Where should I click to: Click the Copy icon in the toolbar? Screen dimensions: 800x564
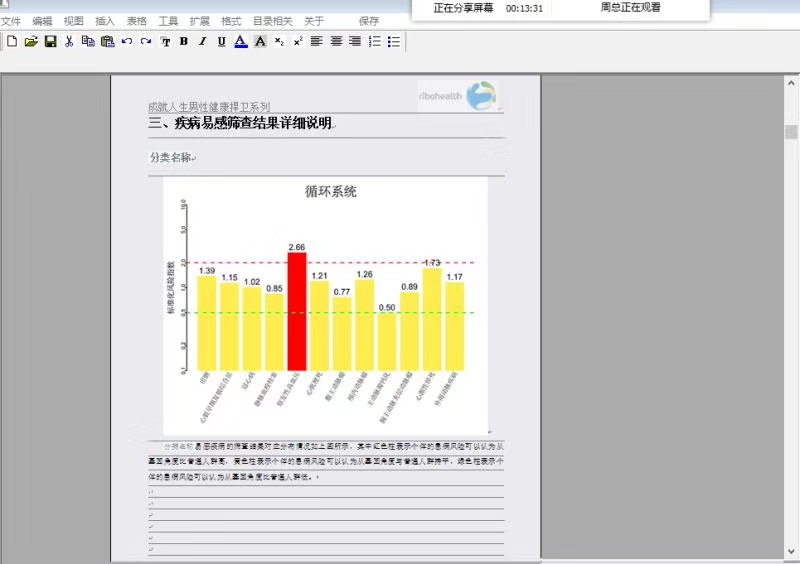[x=88, y=41]
